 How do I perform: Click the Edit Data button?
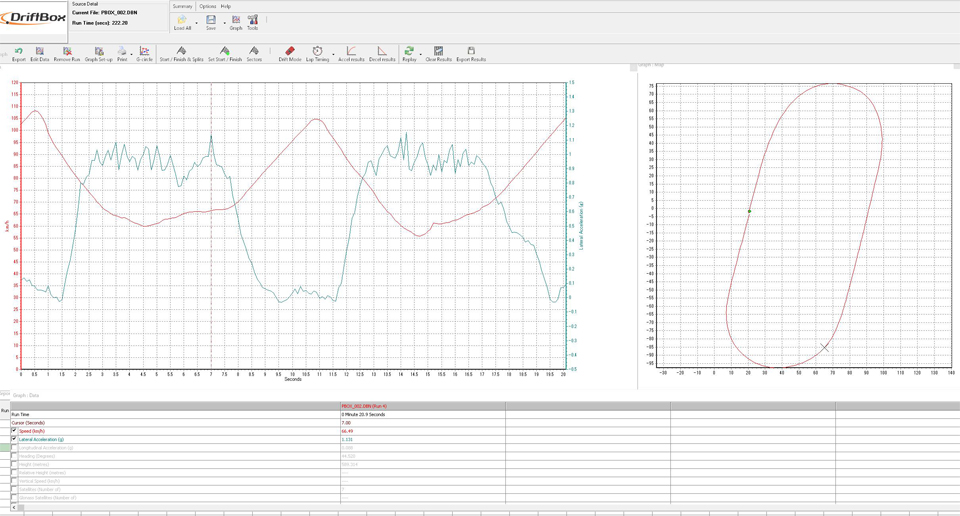[40, 53]
